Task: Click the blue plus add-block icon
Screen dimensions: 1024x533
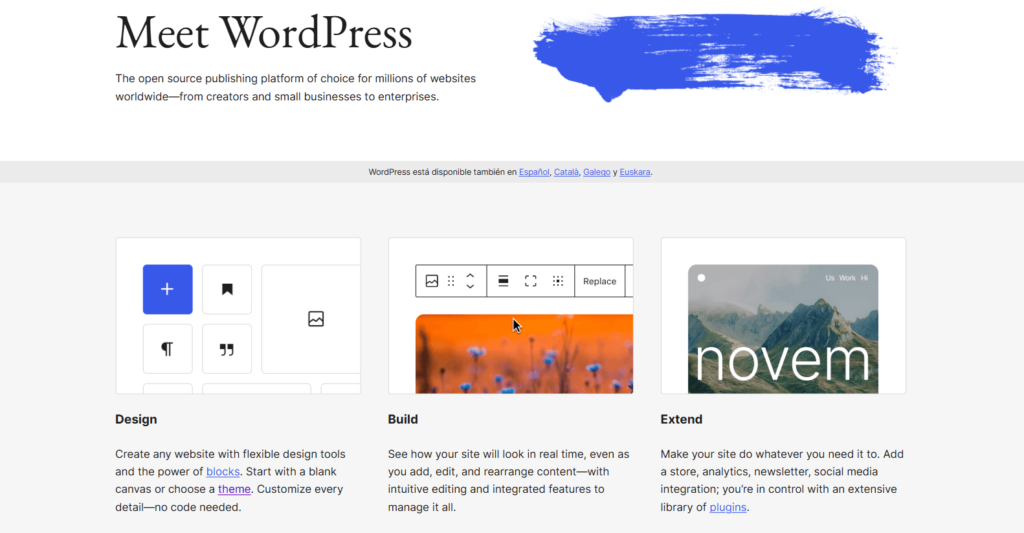Action: click(168, 289)
